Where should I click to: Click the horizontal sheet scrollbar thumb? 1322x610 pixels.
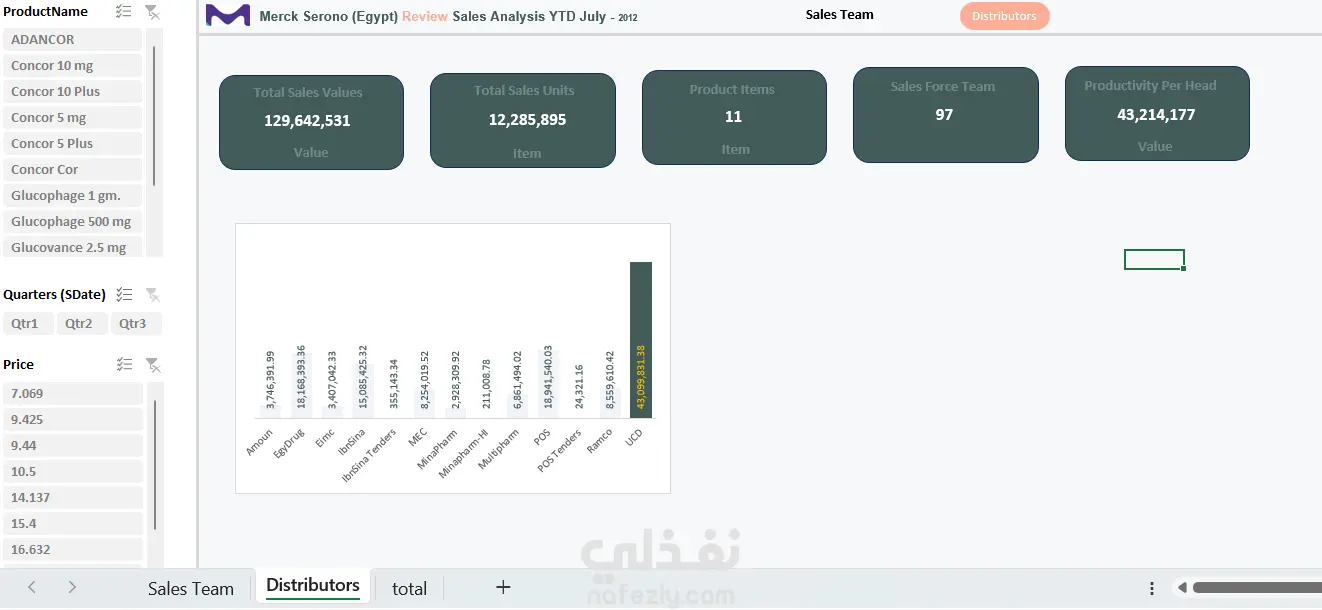tap(1257, 588)
